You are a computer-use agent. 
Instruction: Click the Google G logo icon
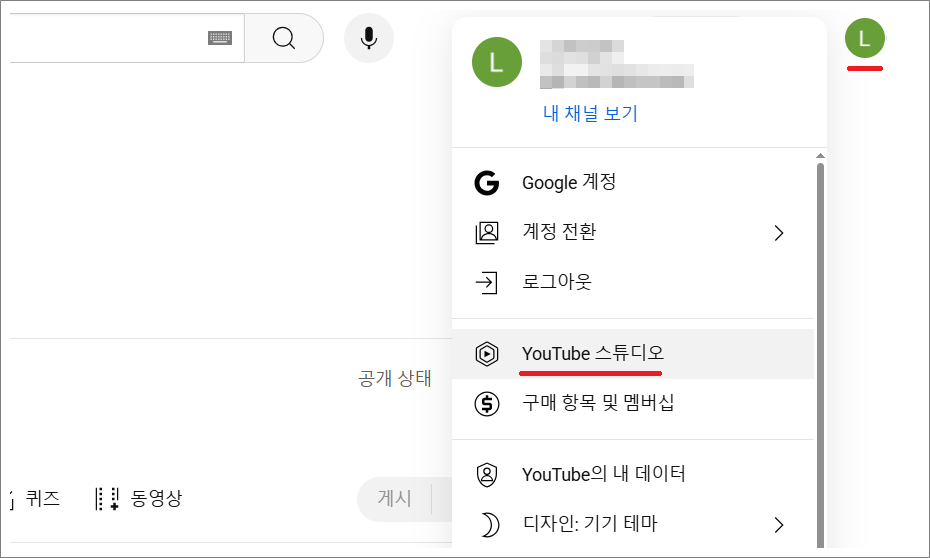(x=487, y=183)
